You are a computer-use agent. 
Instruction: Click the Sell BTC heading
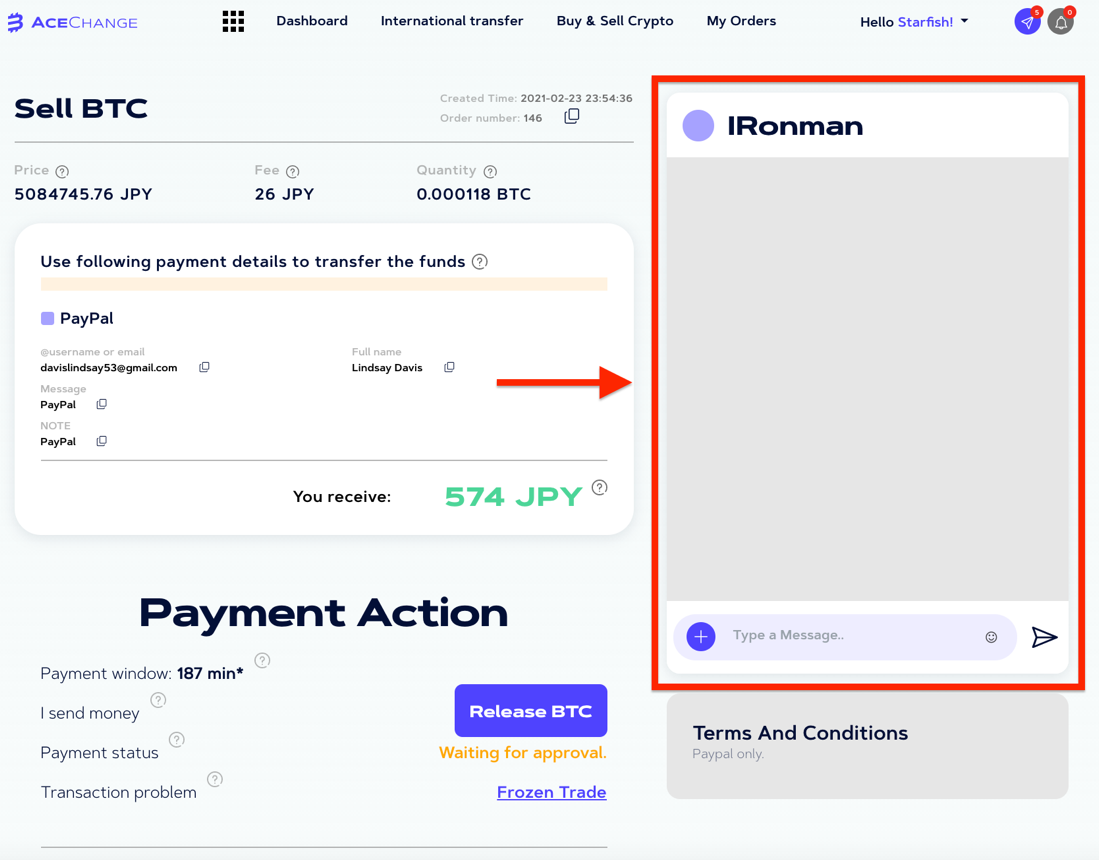pos(81,109)
